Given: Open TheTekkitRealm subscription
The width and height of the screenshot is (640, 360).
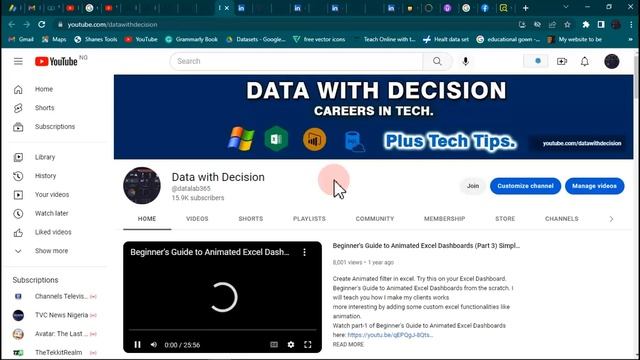Looking at the screenshot, I should [x=57, y=353].
